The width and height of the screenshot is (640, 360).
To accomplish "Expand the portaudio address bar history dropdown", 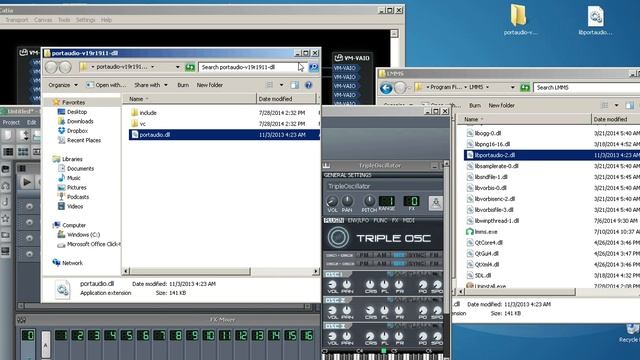I will 178,67.
